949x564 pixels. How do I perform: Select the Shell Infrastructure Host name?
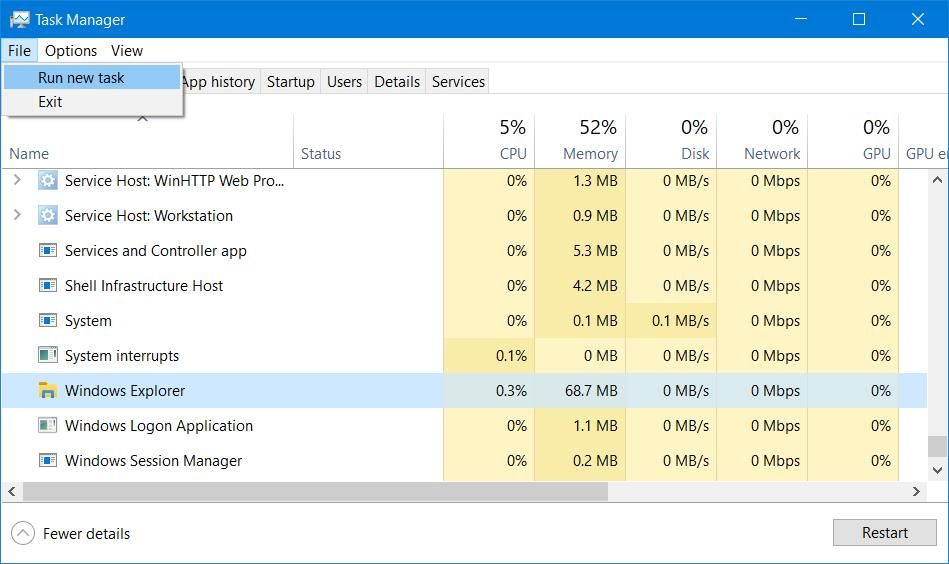(x=143, y=286)
